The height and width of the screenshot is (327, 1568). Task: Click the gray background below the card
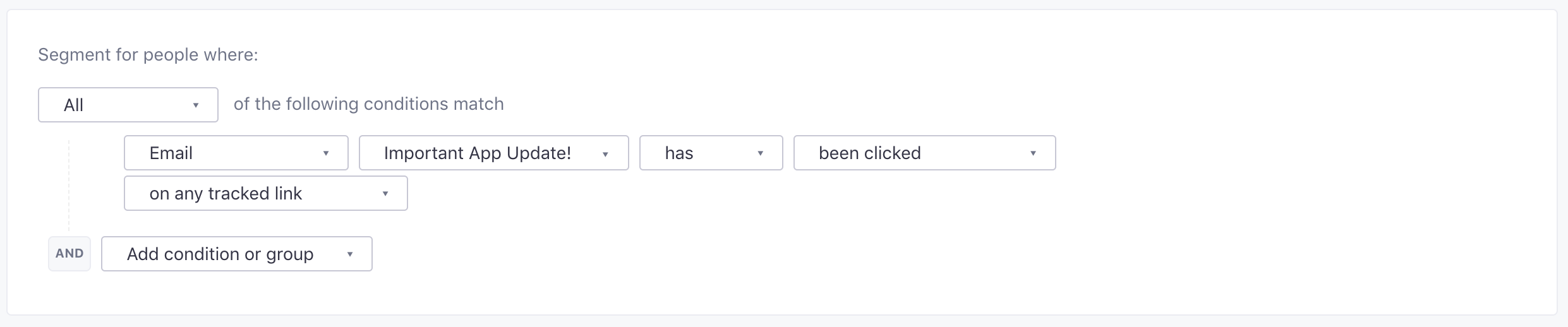coord(783,322)
